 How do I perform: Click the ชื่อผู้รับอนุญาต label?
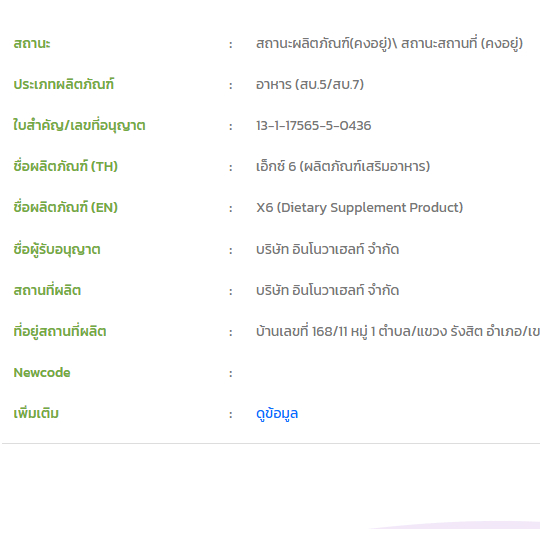tap(57, 249)
